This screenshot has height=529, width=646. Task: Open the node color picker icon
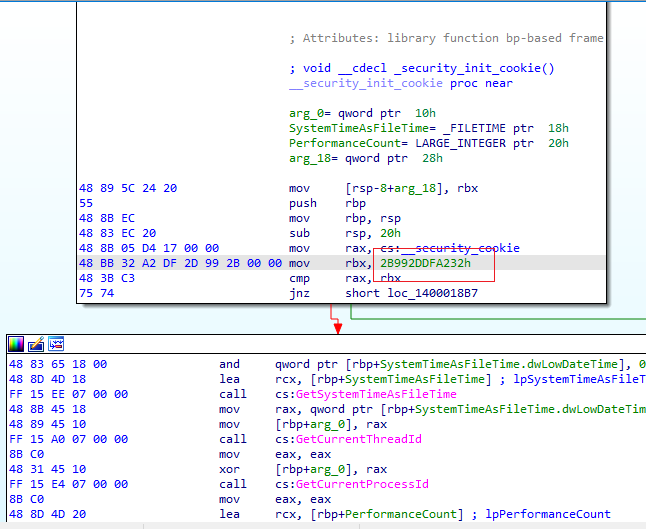(x=17, y=344)
